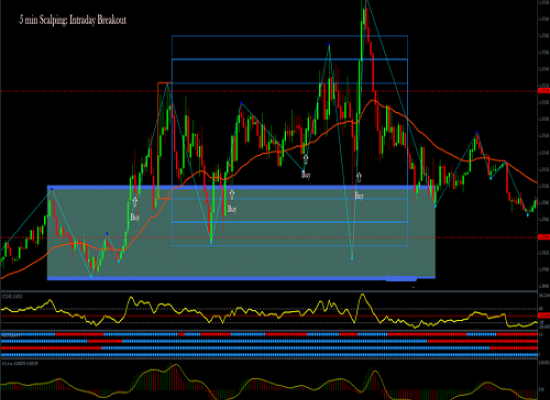Select the upper red price tag on price axis

(544, 91)
